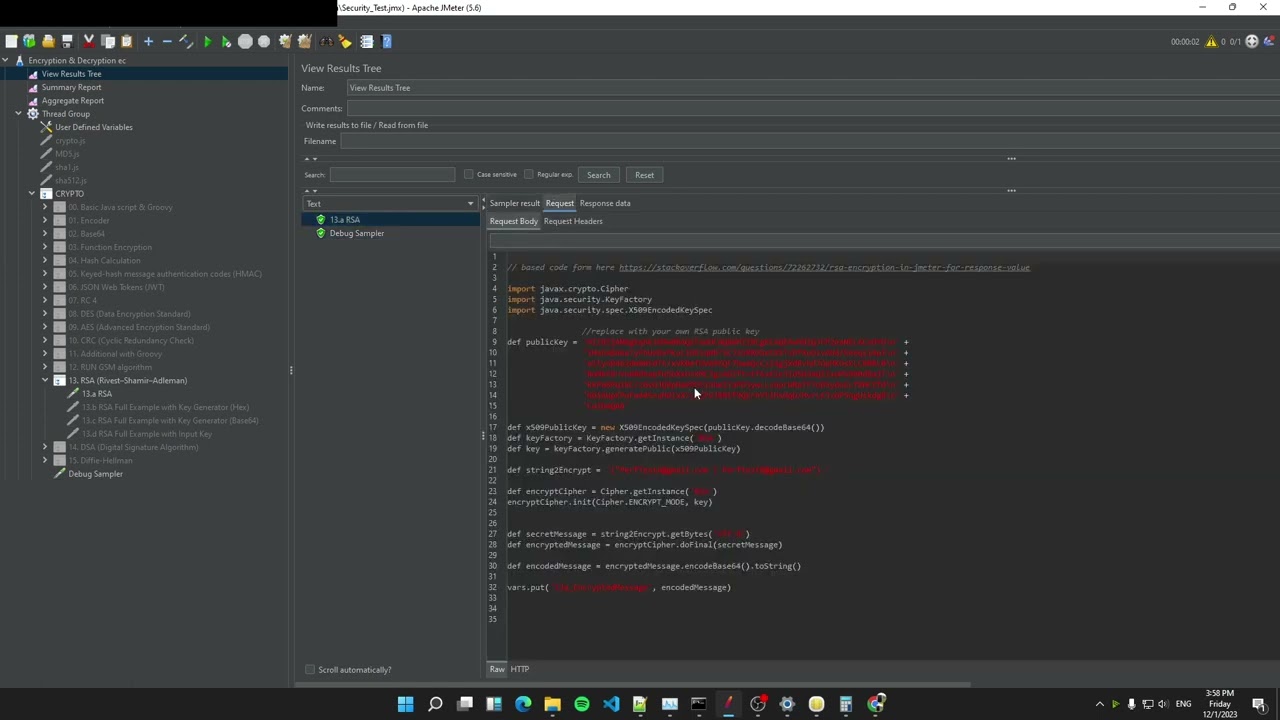Open the Request Headers tab
This screenshot has width=1280, height=720.
573,221
